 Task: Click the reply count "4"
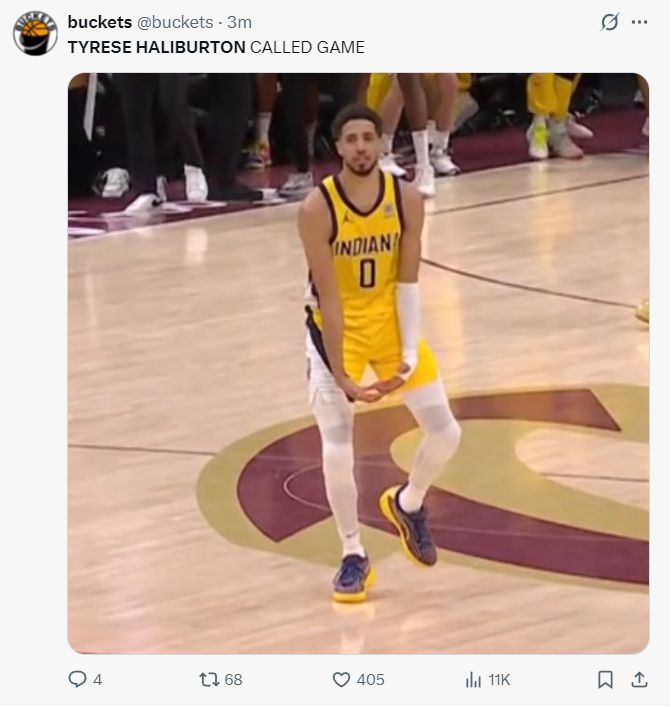coord(97,680)
